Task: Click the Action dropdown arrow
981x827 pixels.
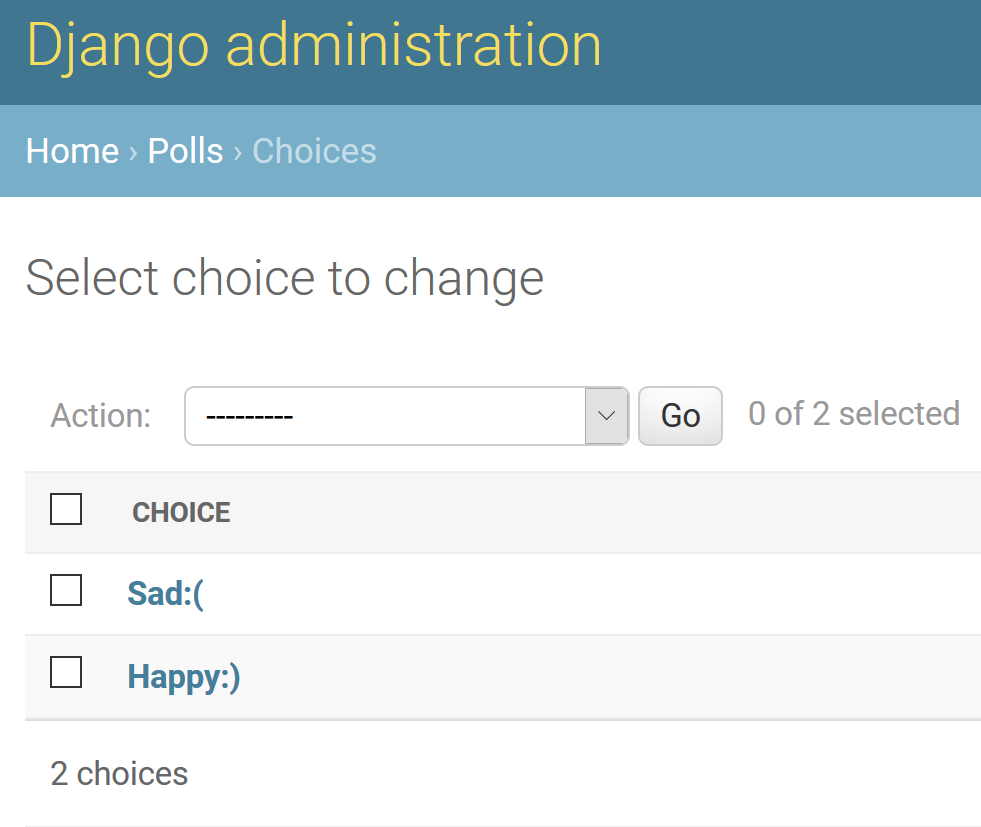Action: click(606, 416)
